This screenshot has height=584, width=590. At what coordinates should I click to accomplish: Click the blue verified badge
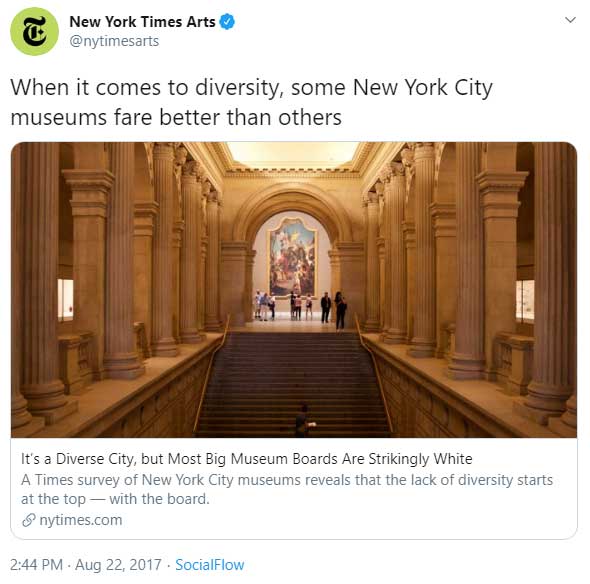tap(227, 21)
